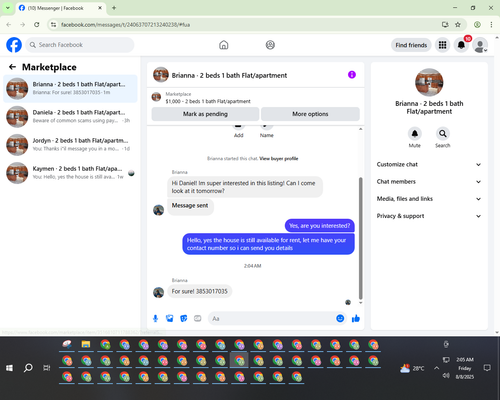Click Mark as pending button
Screen dimensions: 500x400
pos(205,114)
